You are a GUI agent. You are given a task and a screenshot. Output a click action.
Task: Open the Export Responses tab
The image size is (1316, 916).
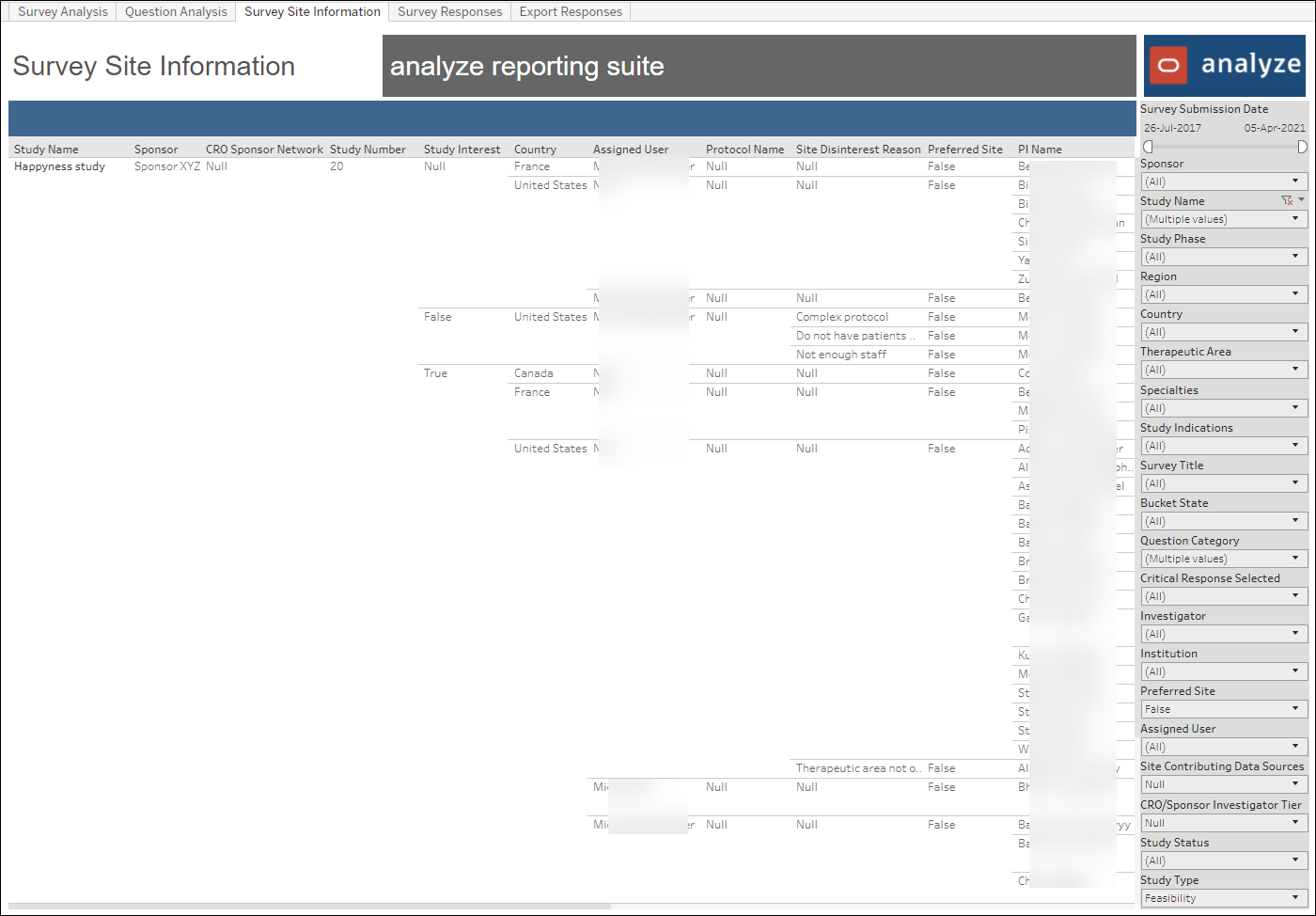[x=571, y=11]
